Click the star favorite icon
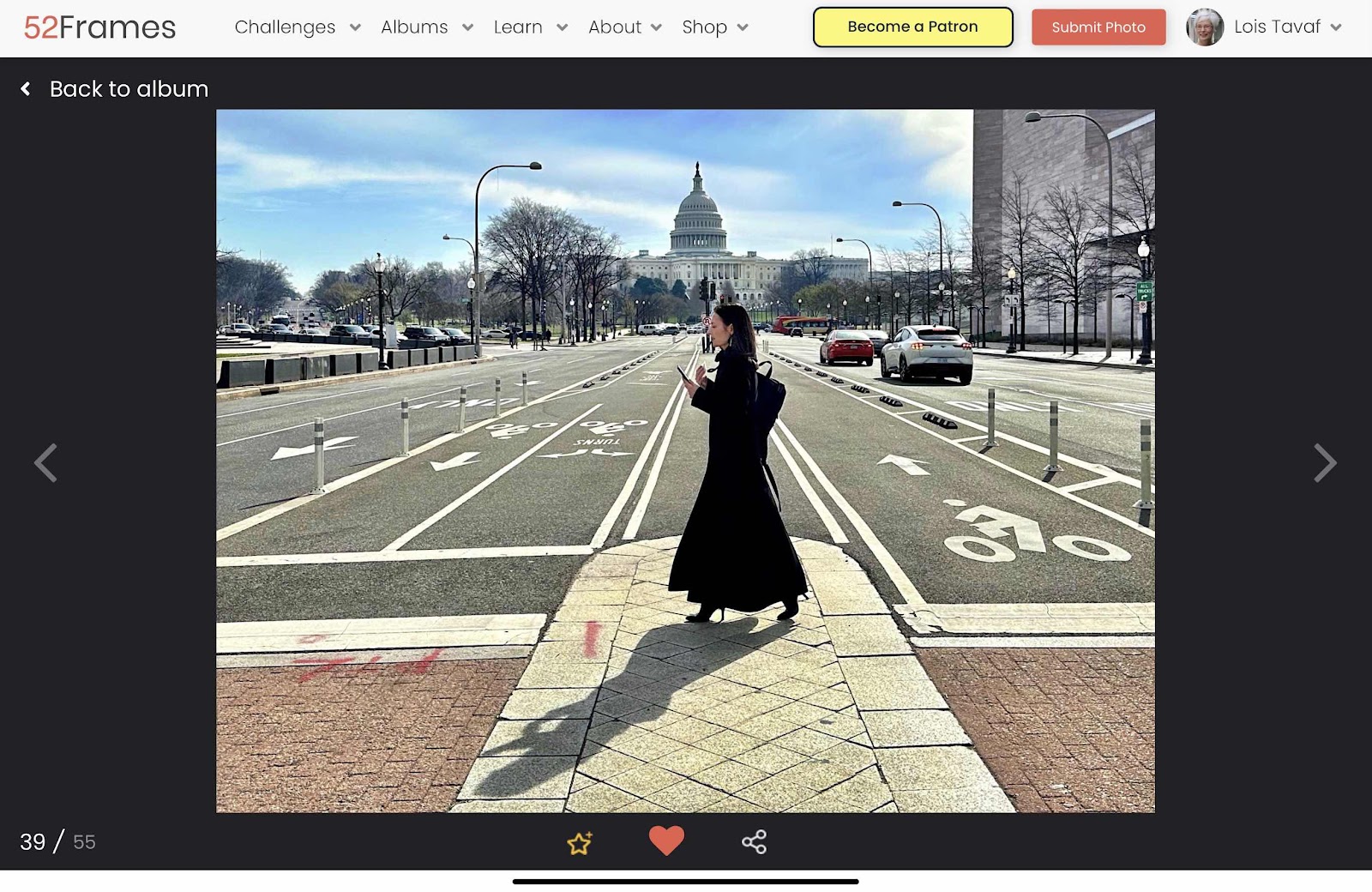The height and width of the screenshot is (892, 1372). point(580,843)
